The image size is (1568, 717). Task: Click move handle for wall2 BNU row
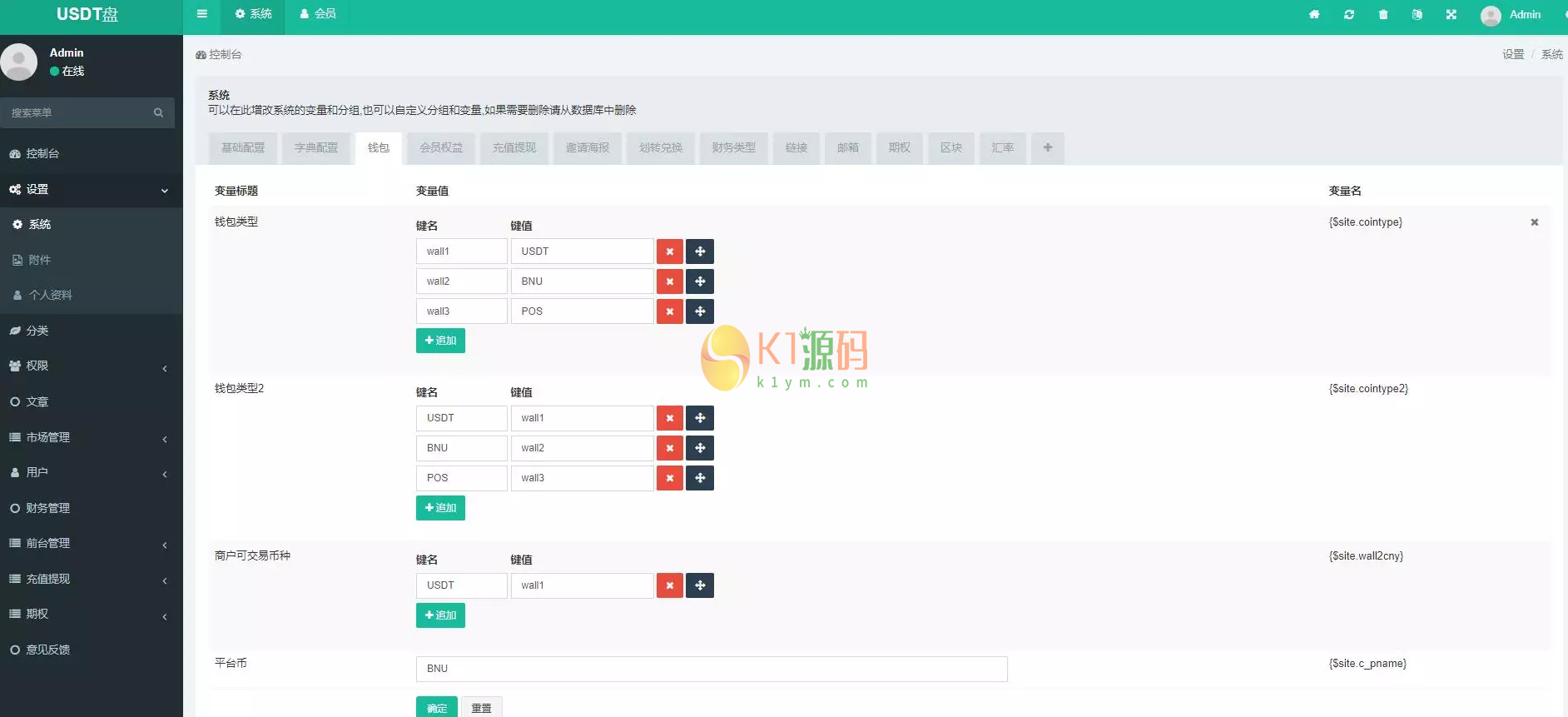[700, 281]
